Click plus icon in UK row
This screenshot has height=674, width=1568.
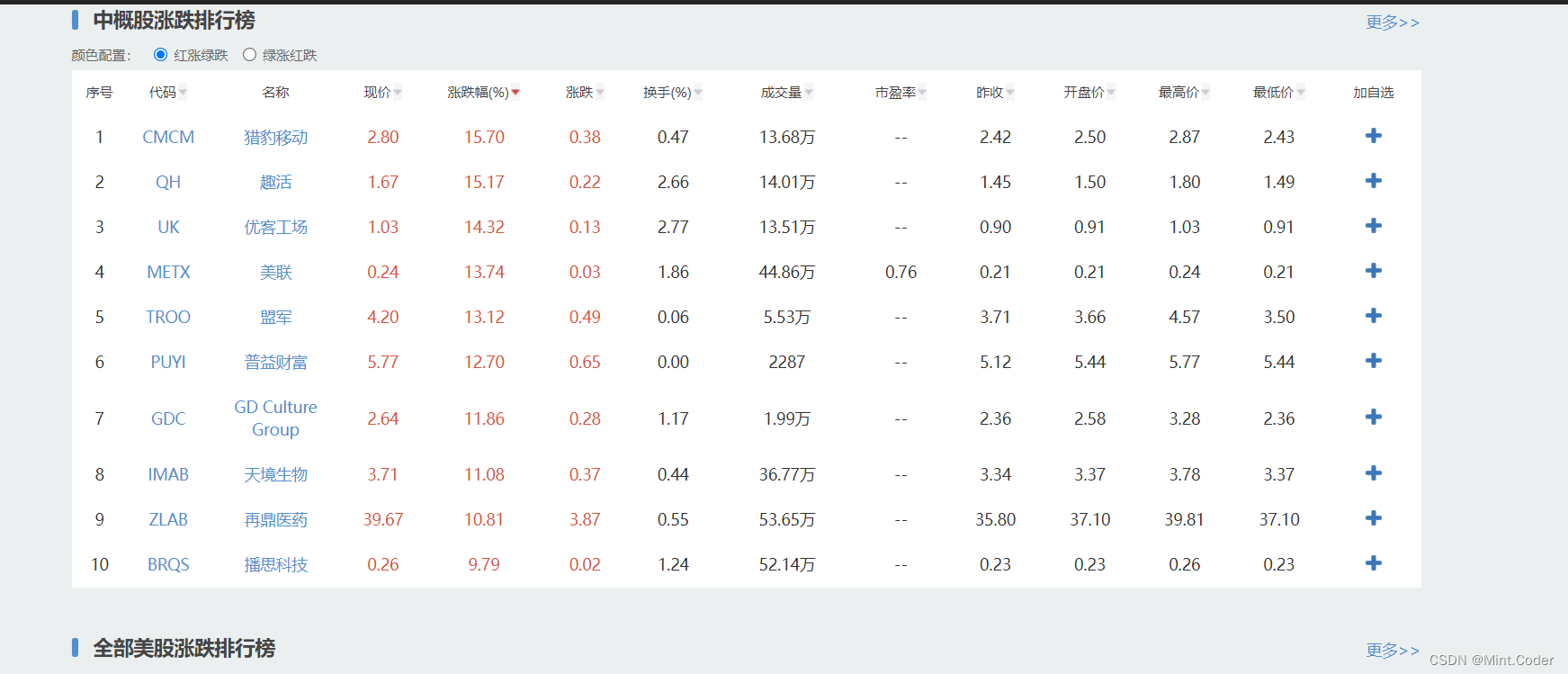[1373, 226]
